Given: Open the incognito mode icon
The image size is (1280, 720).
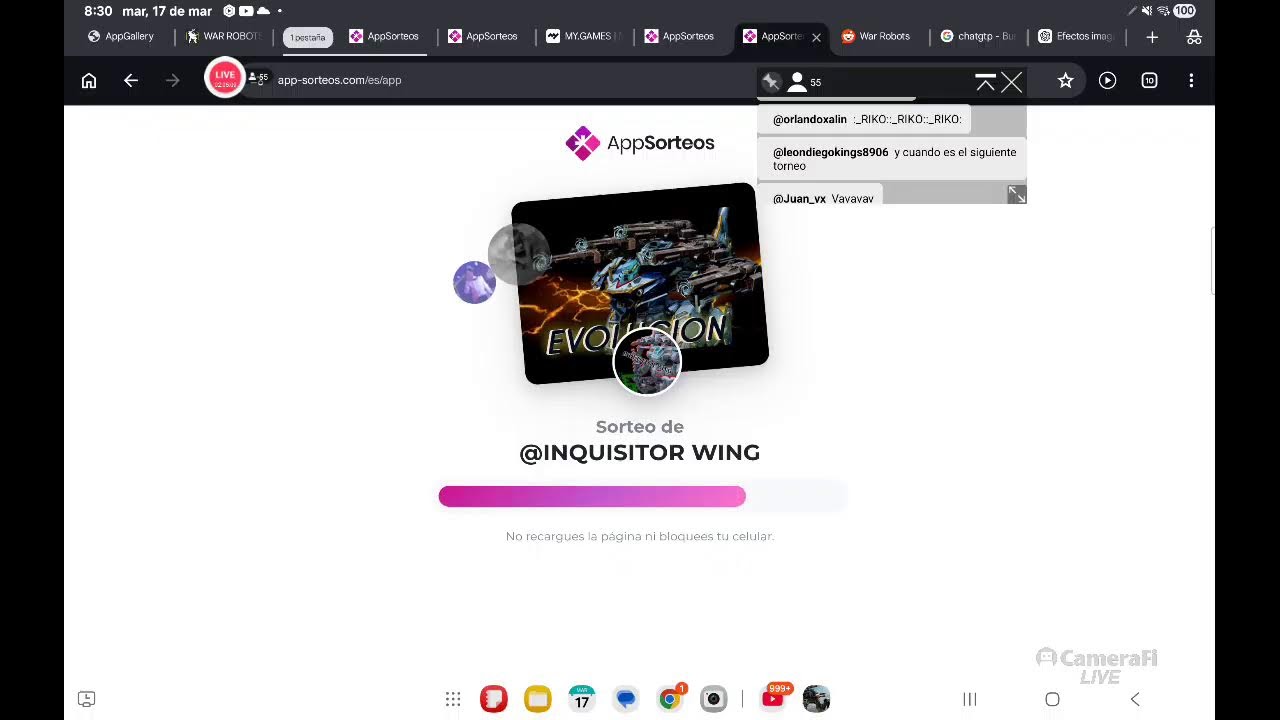Looking at the screenshot, I should (x=1194, y=37).
